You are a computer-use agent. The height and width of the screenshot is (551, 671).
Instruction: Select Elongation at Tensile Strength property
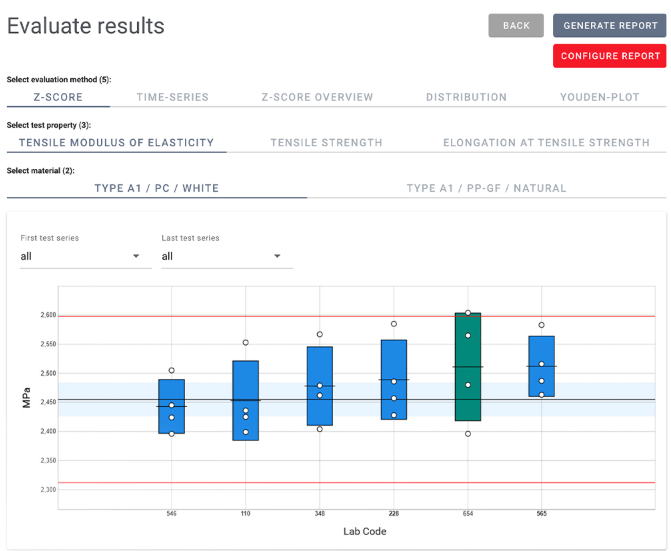pos(546,142)
